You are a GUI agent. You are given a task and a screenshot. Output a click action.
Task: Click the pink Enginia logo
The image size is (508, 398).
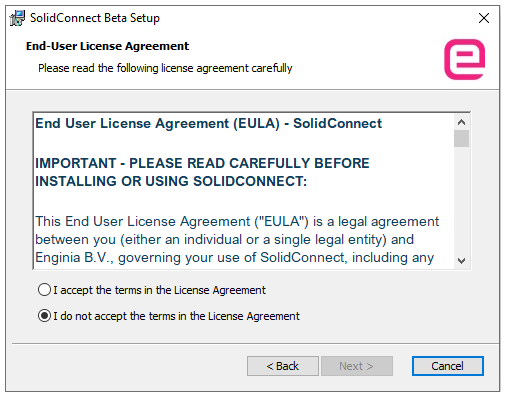point(465,59)
